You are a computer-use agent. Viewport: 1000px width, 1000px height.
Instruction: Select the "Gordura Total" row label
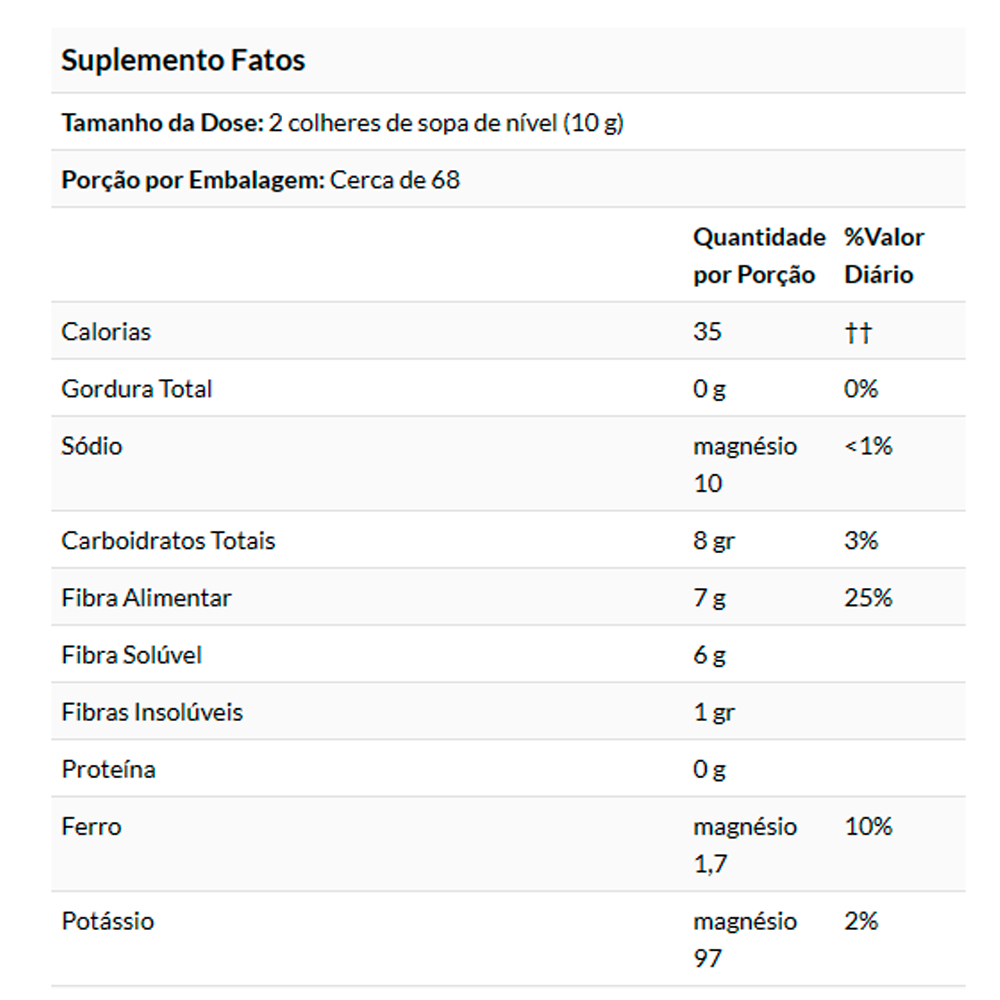coord(137,388)
